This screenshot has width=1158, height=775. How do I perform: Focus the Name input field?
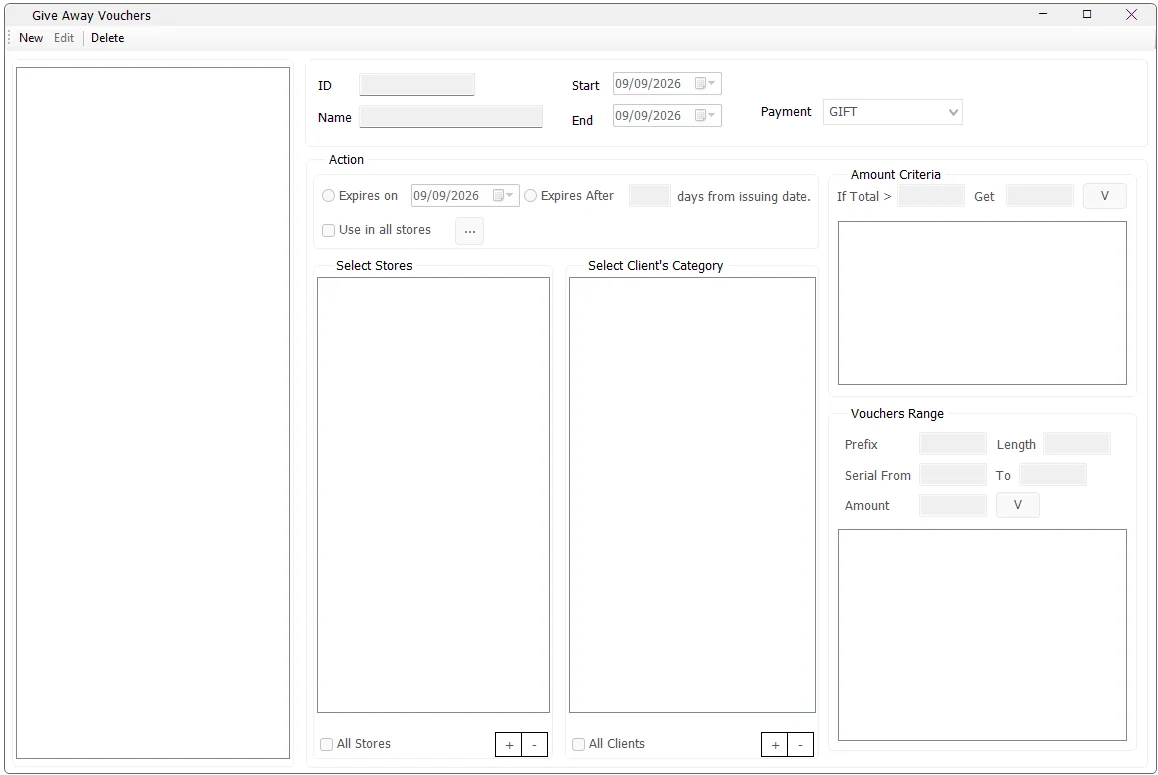450,117
